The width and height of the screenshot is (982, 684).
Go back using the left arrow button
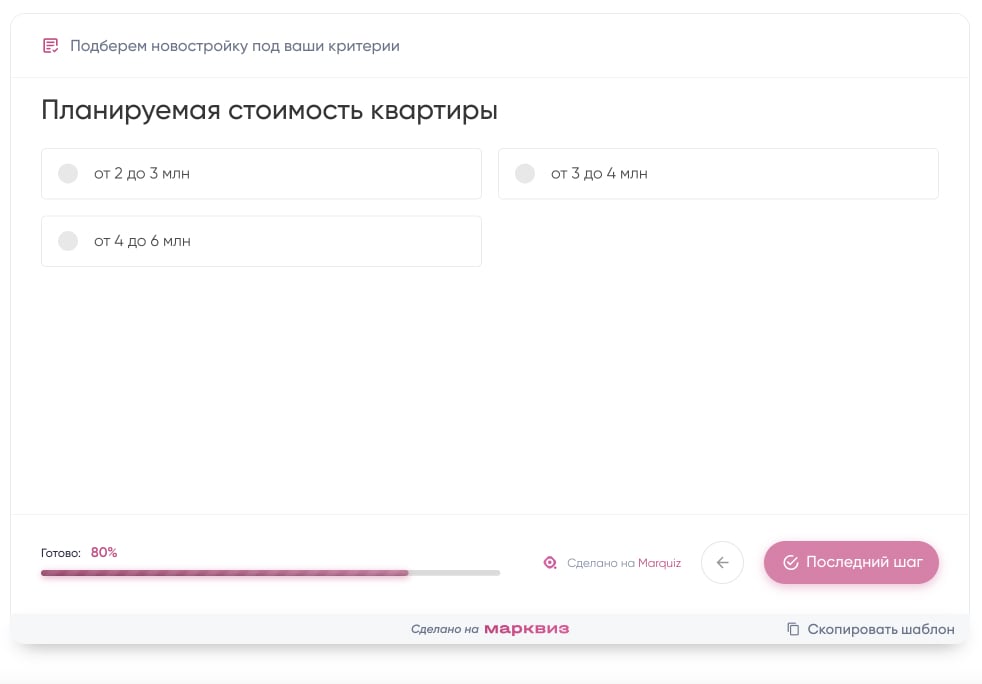point(722,562)
